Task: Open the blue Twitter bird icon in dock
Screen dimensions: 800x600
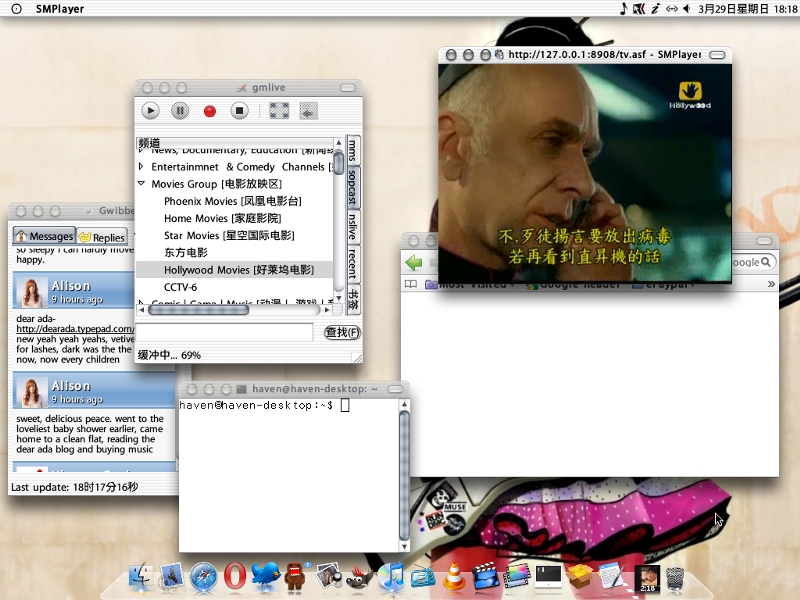Action: 266,576
